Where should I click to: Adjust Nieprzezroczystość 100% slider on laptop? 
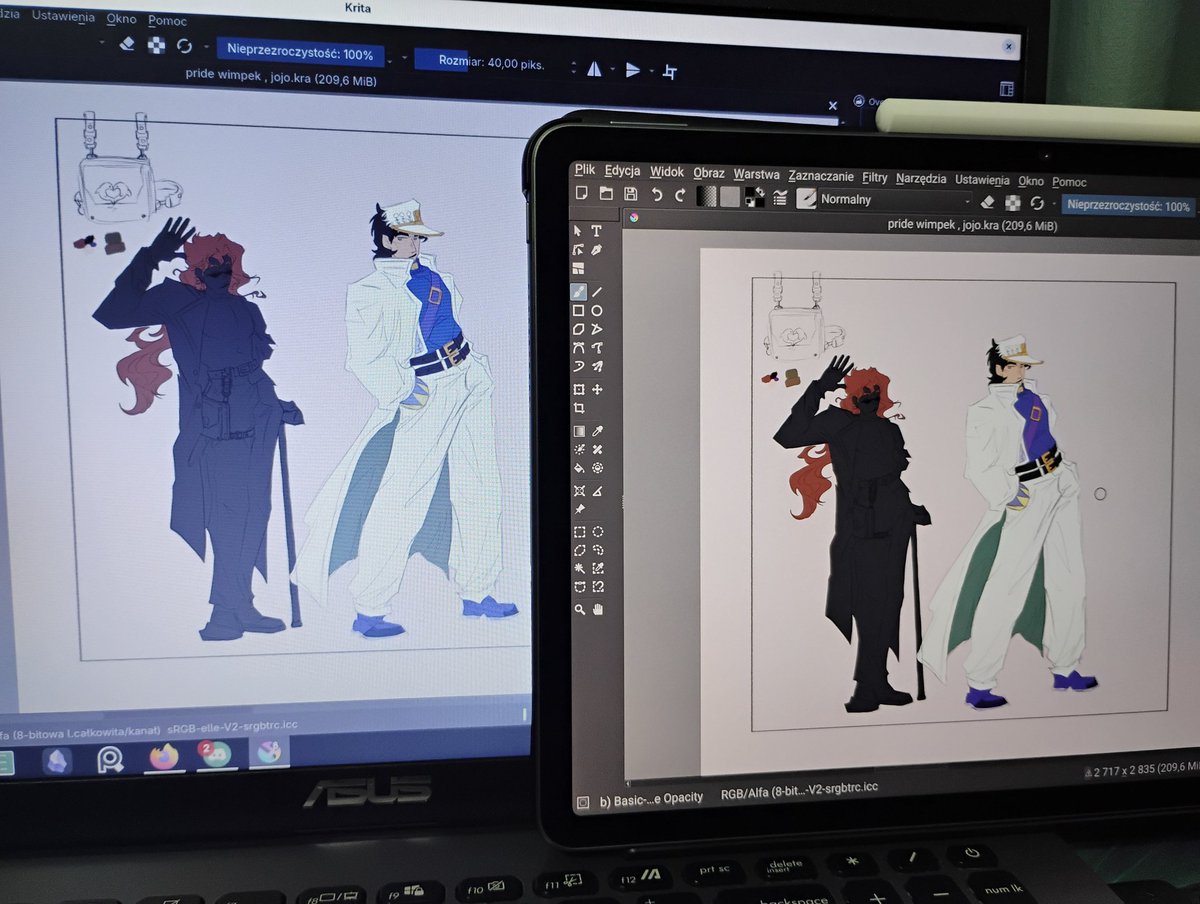[x=299, y=54]
